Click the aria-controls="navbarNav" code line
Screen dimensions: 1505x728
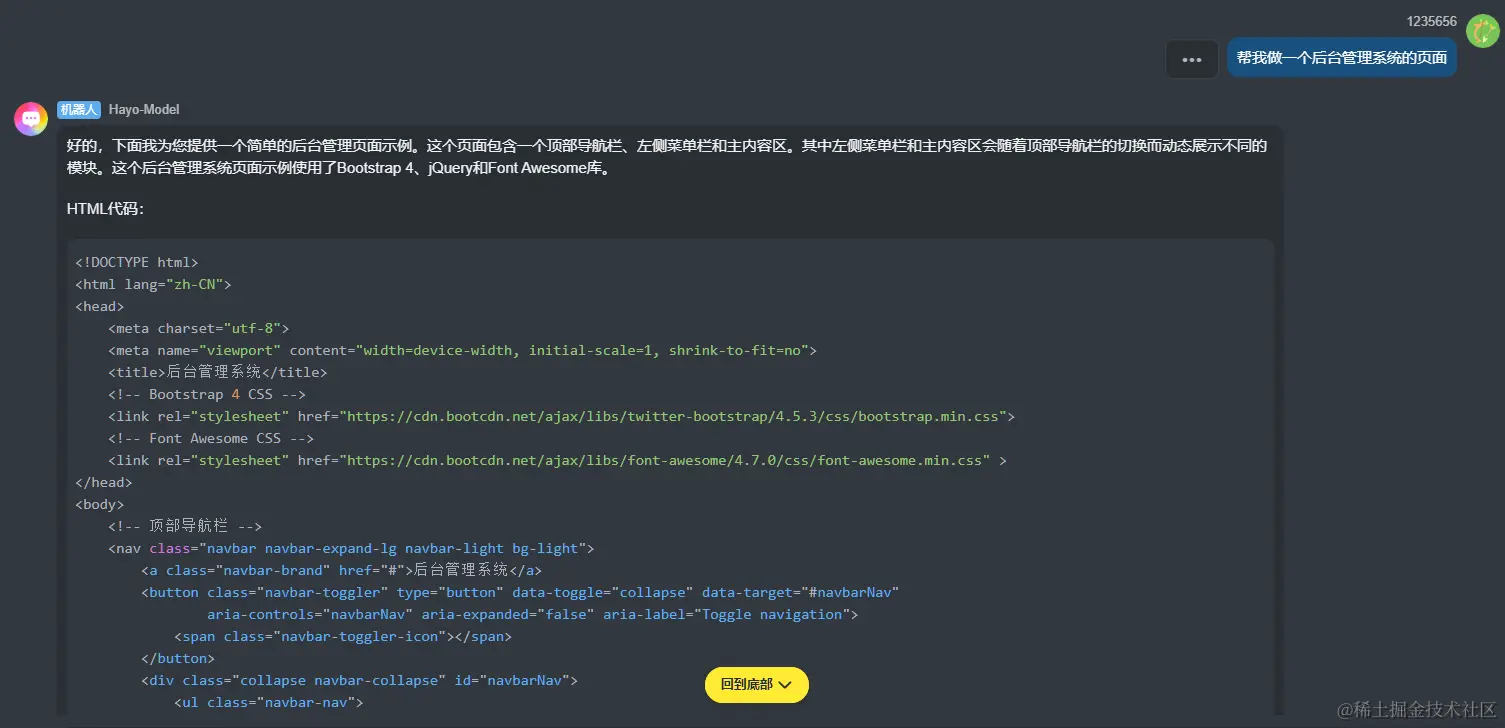pyautogui.click(x=533, y=614)
